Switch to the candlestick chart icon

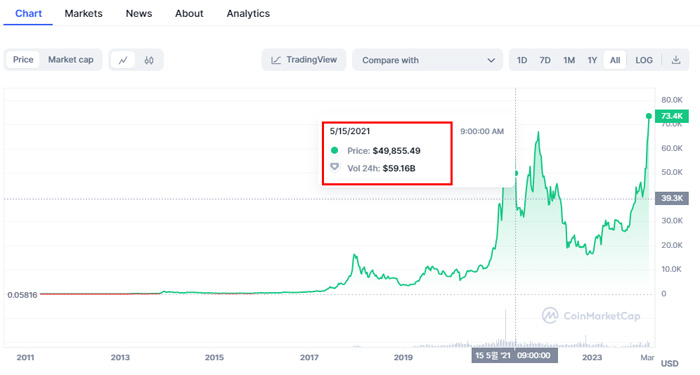click(149, 60)
